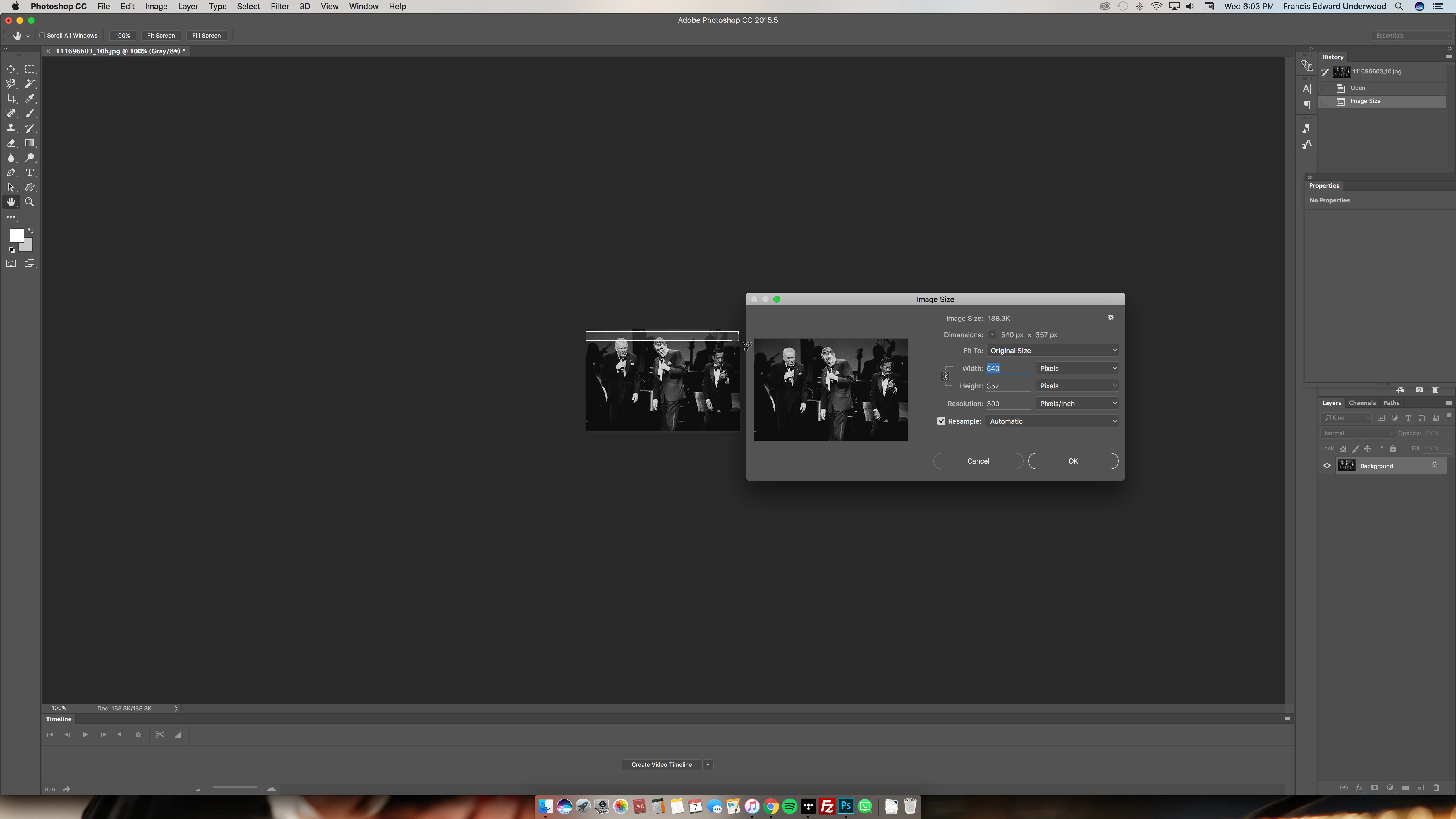
Task: Switch to the Channels tab
Action: point(1362,403)
